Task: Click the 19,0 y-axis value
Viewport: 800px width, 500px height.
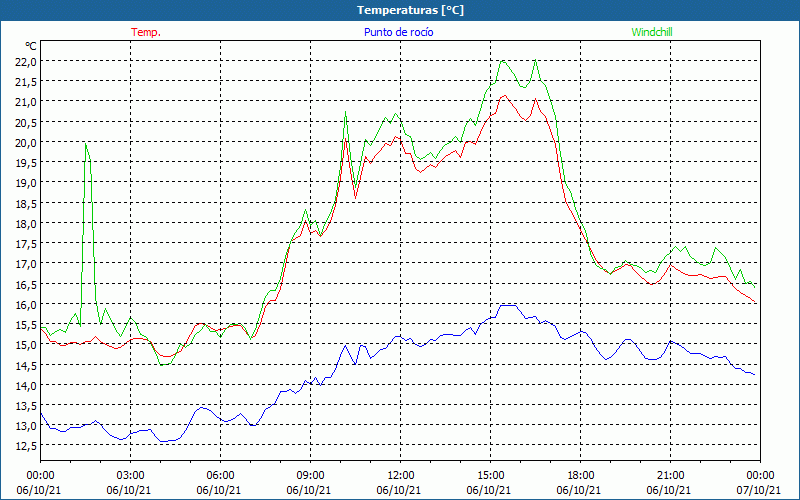Action: (26, 183)
